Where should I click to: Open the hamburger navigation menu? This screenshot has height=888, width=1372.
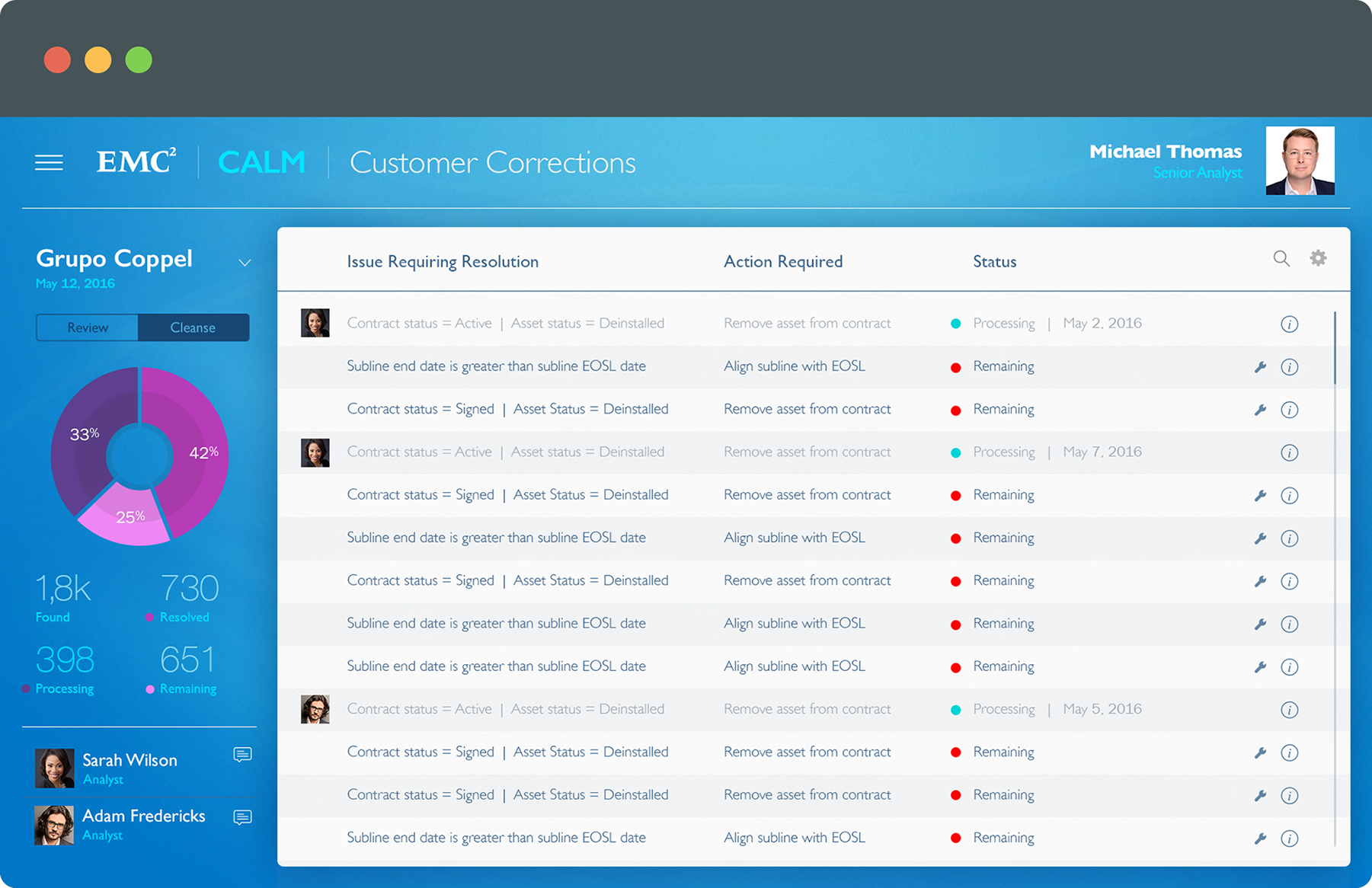(x=49, y=162)
